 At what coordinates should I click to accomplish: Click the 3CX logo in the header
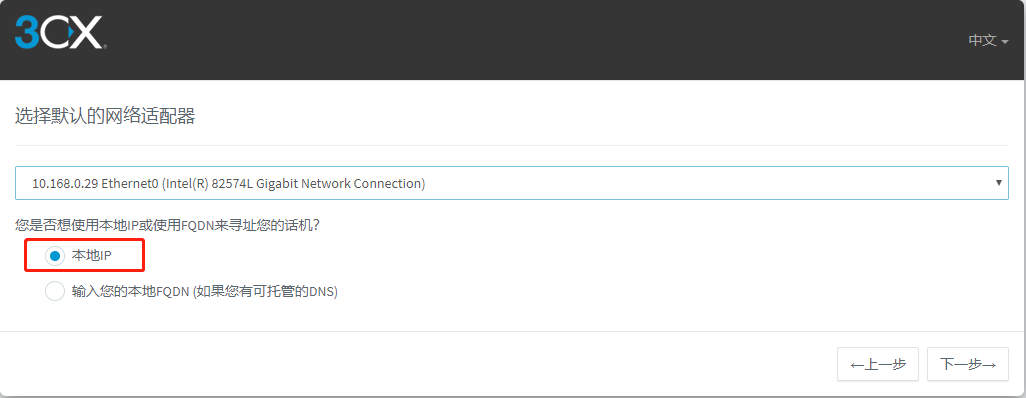pyautogui.click(x=61, y=32)
